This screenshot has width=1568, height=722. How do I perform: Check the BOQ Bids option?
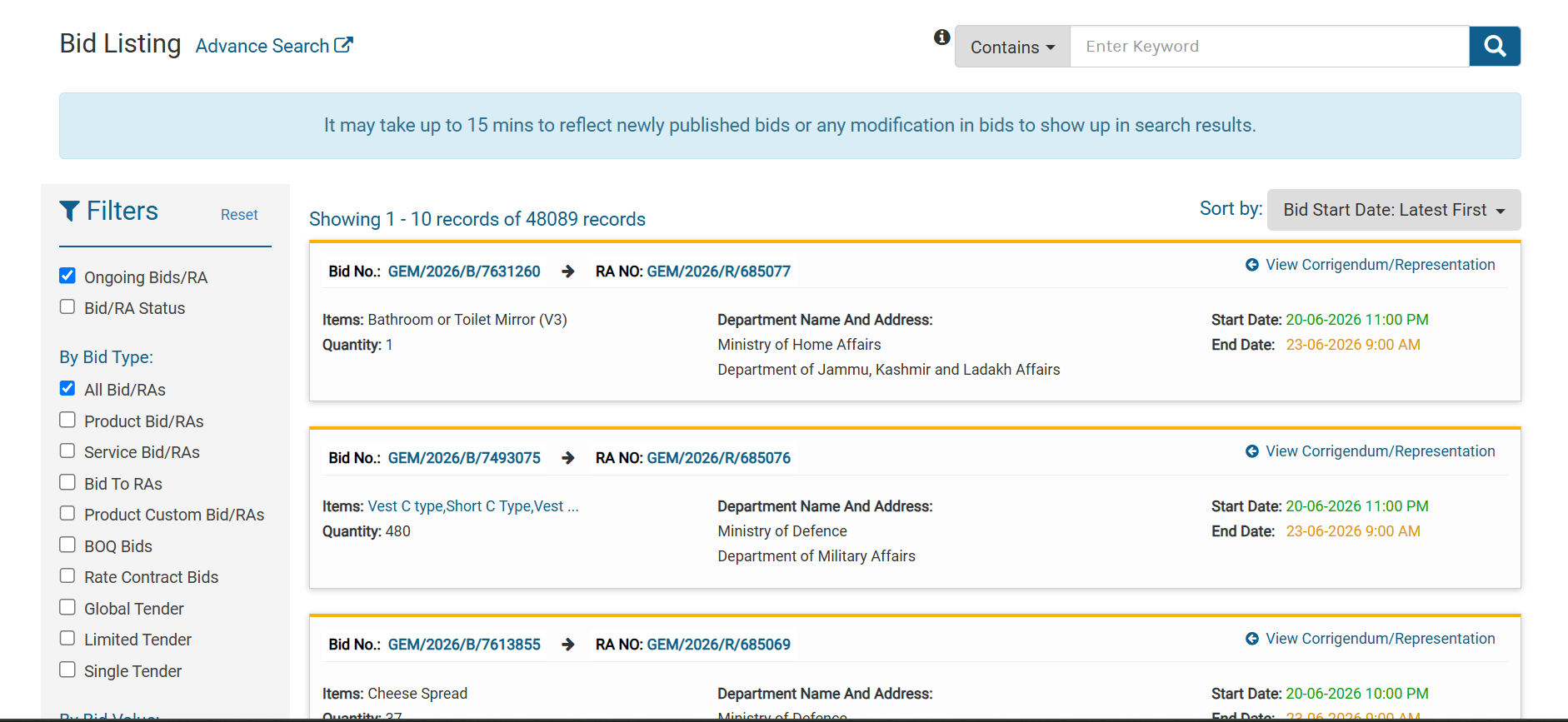67,545
